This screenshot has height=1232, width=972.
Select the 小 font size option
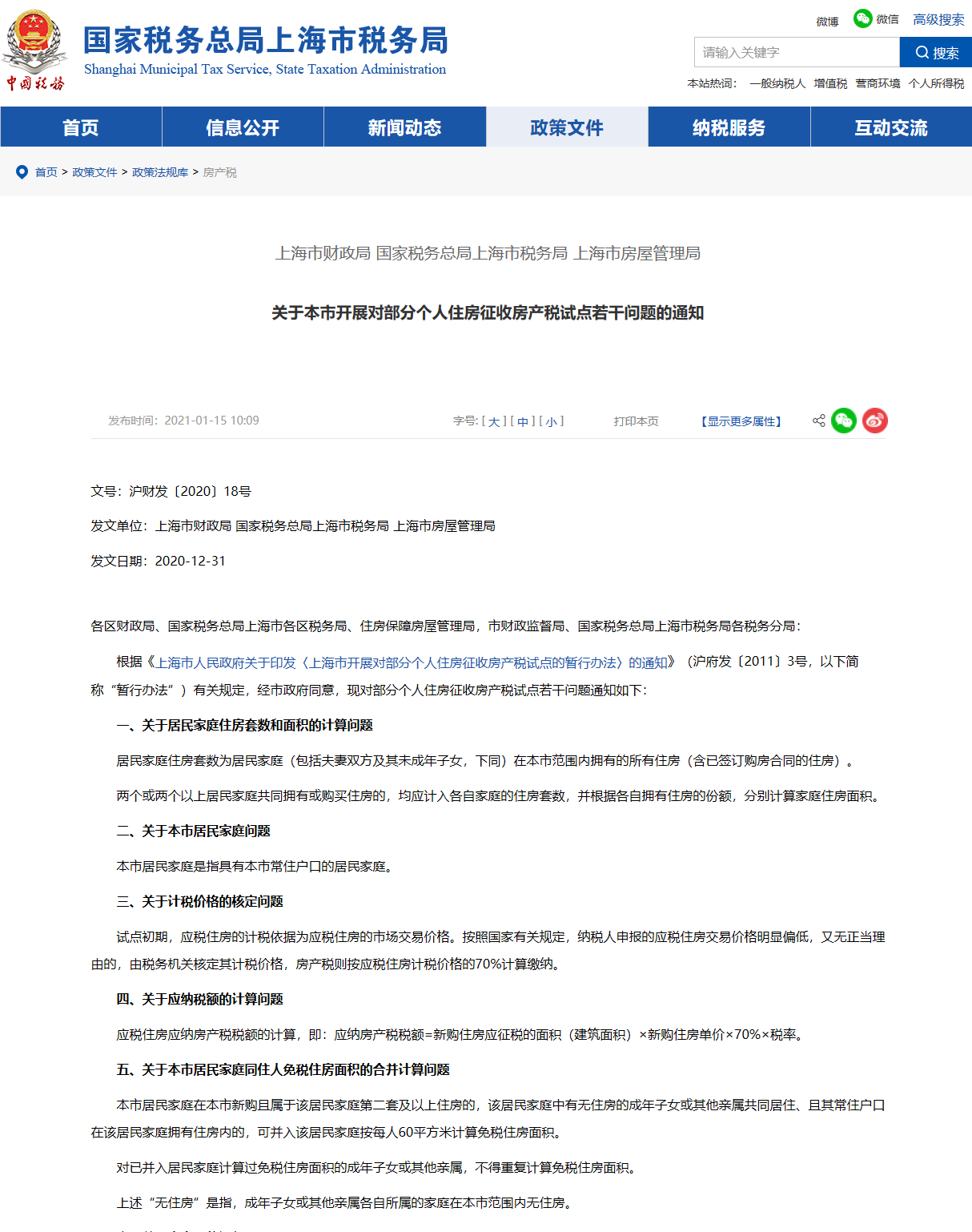tap(549, 421)
